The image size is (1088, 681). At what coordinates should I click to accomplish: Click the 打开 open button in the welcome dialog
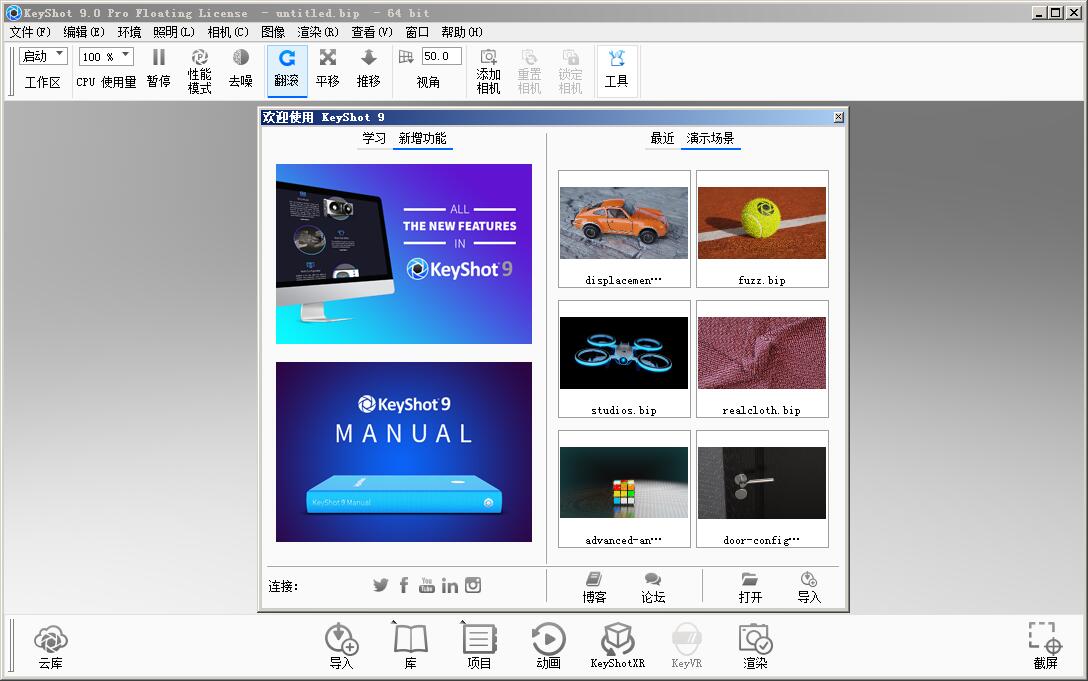[750, 588]
